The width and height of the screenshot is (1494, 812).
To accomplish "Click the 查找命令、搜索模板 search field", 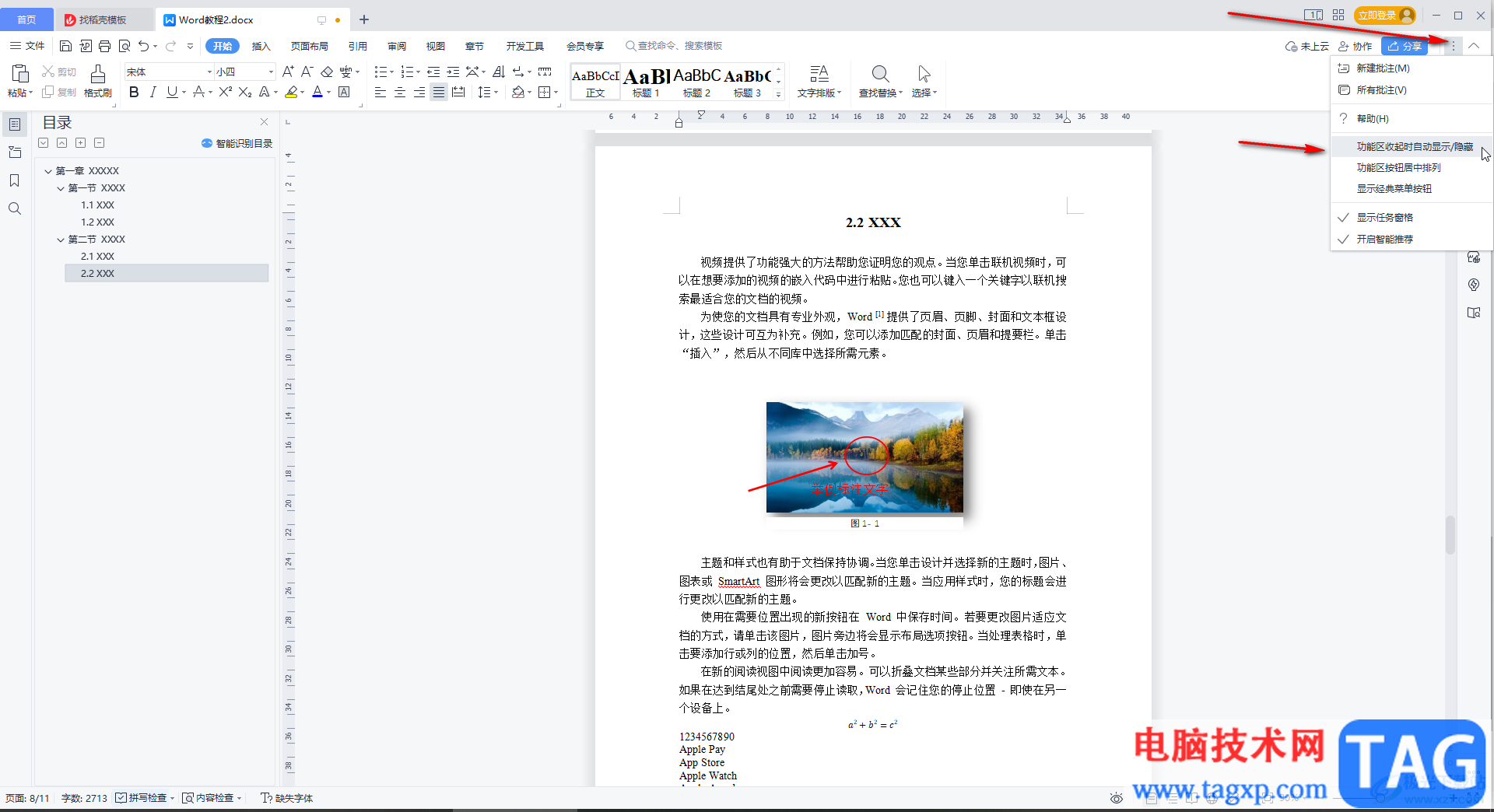I will (x=675, y=46).
